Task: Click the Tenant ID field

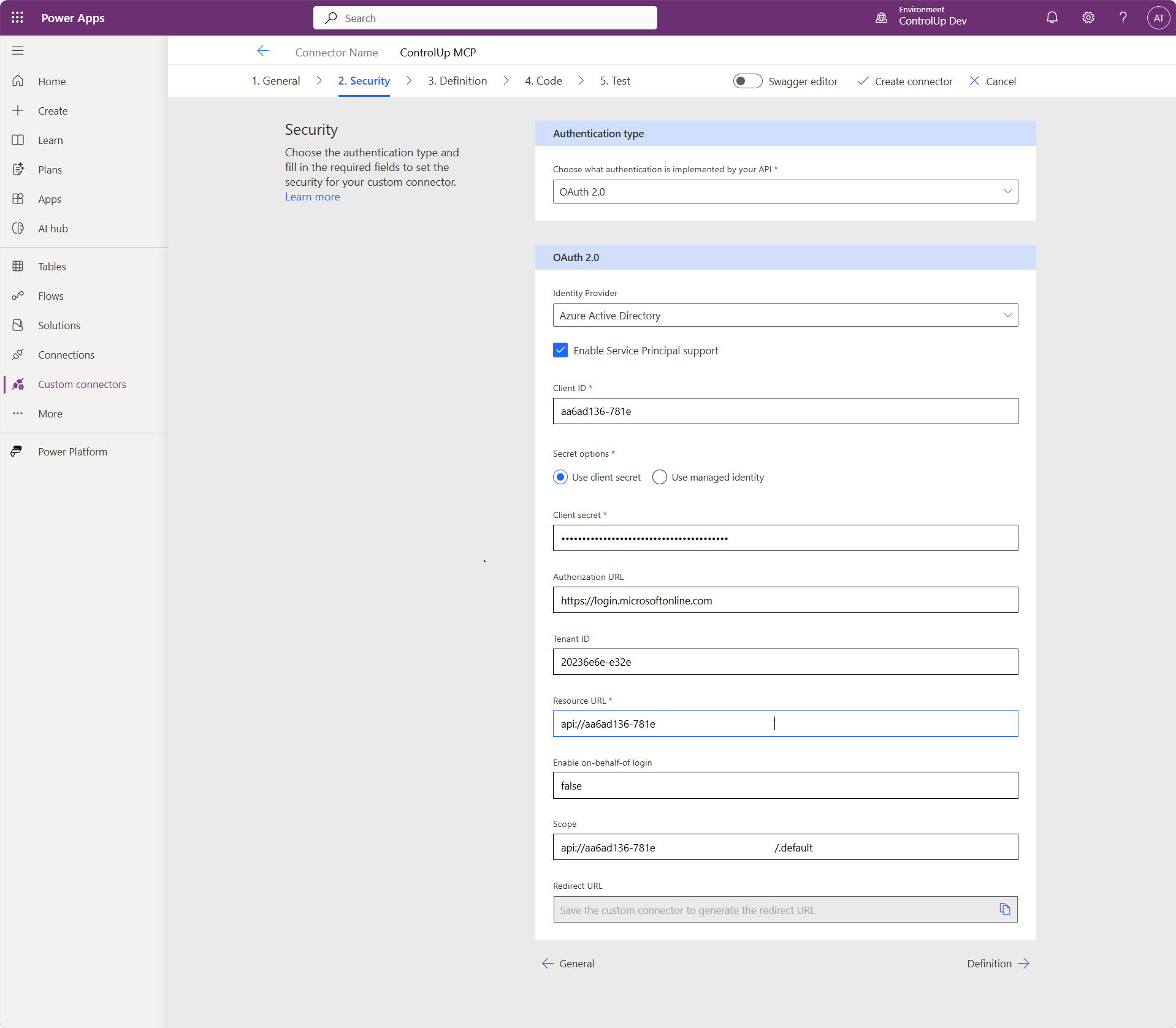Action: pyautogui.click(x=785, y=662)
